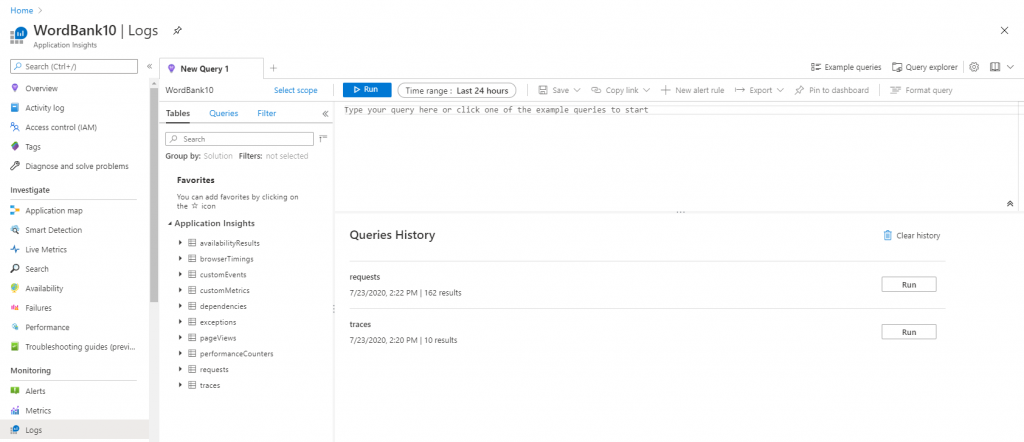Click Format query

pos(921,90)
